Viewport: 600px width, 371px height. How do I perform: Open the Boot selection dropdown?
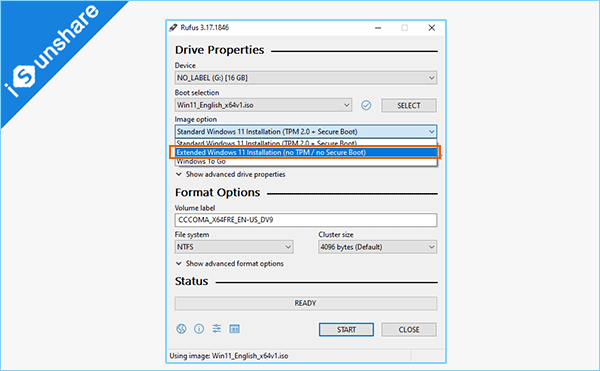coord(263,105)
